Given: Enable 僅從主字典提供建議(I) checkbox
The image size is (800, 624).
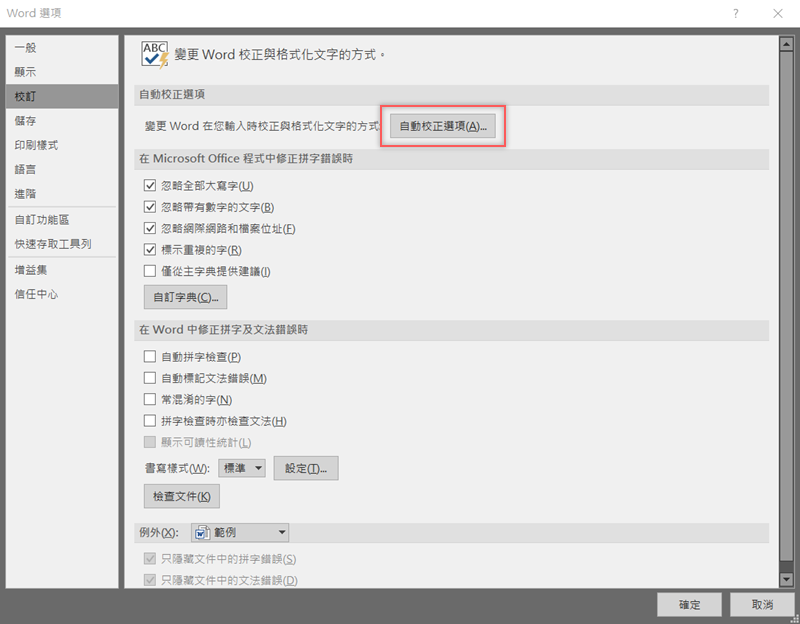Looking at the screenshot, I should pos(149,271).
